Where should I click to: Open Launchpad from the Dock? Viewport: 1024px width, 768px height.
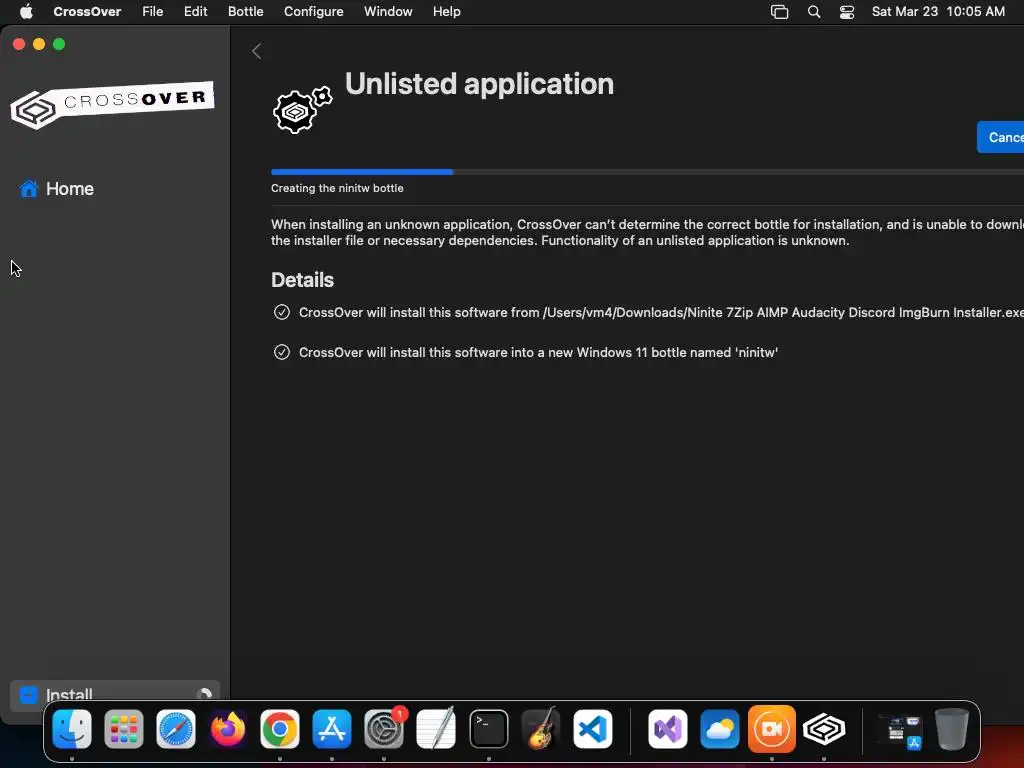click(123, 729)
